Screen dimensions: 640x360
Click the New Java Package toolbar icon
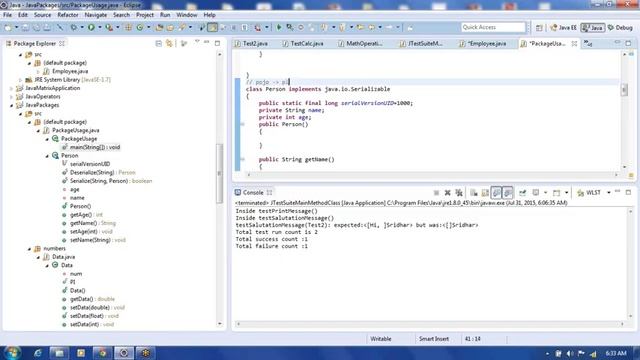128,27
